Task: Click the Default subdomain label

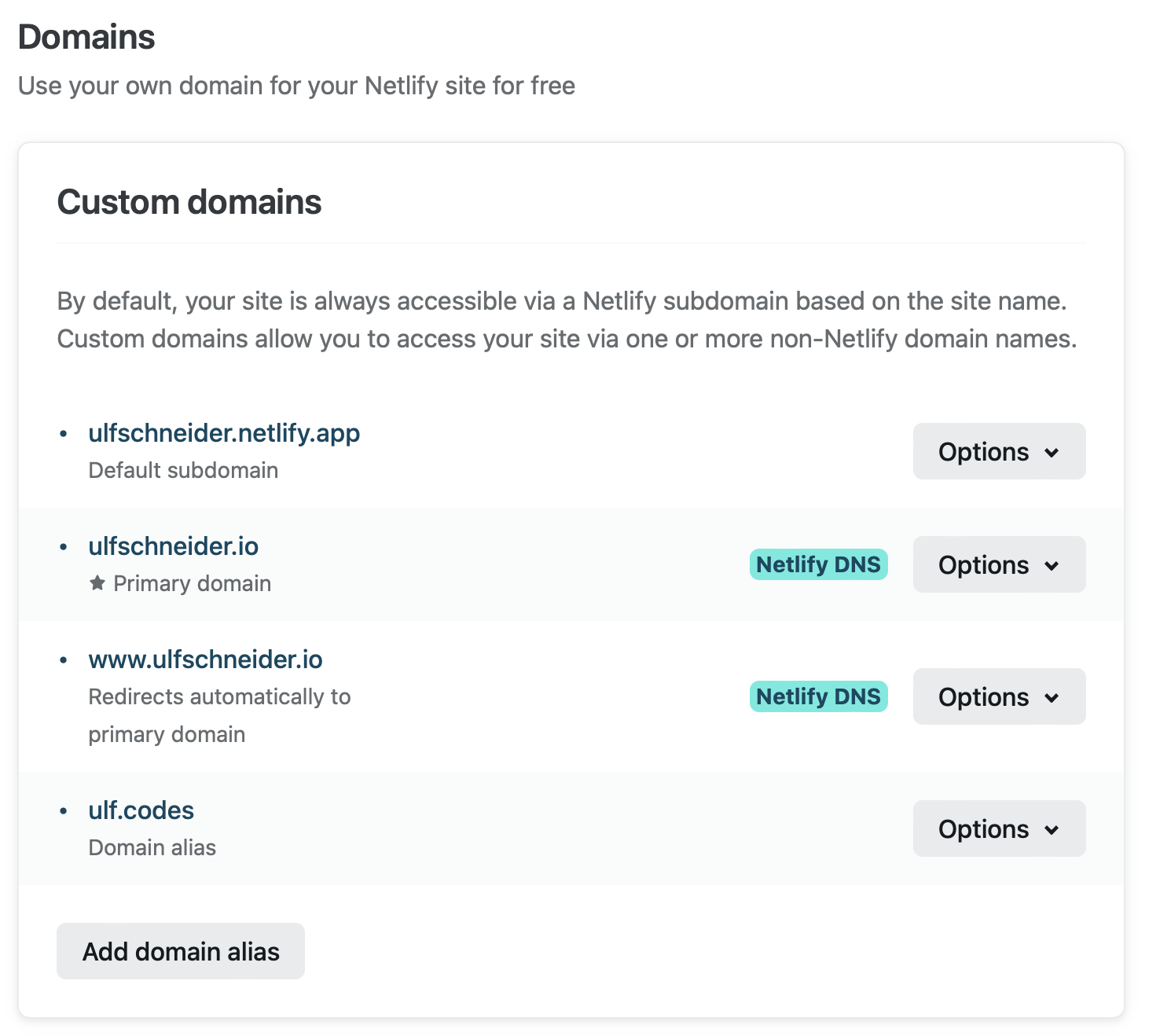Action: [x=183, y=470]
